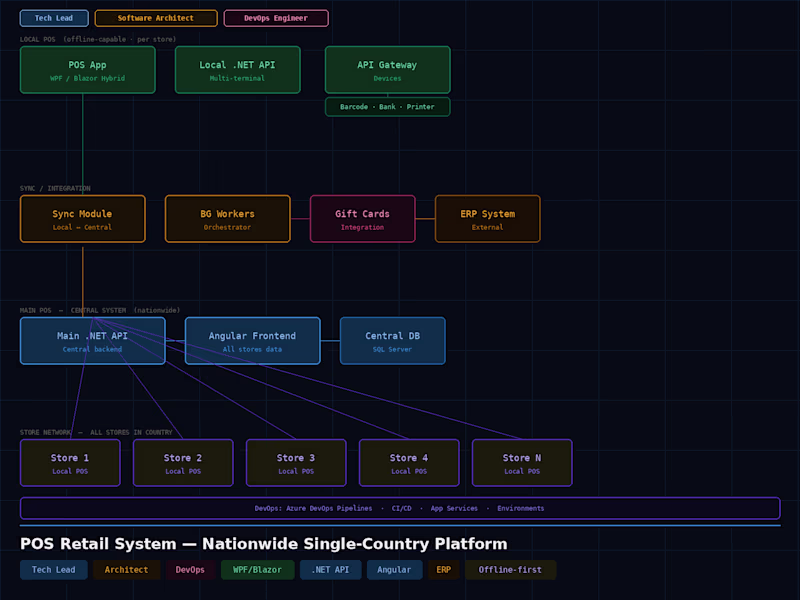Select the Store 1 Local POS box
This screenshot has width=800, height=600.
(x=70, y=463)
